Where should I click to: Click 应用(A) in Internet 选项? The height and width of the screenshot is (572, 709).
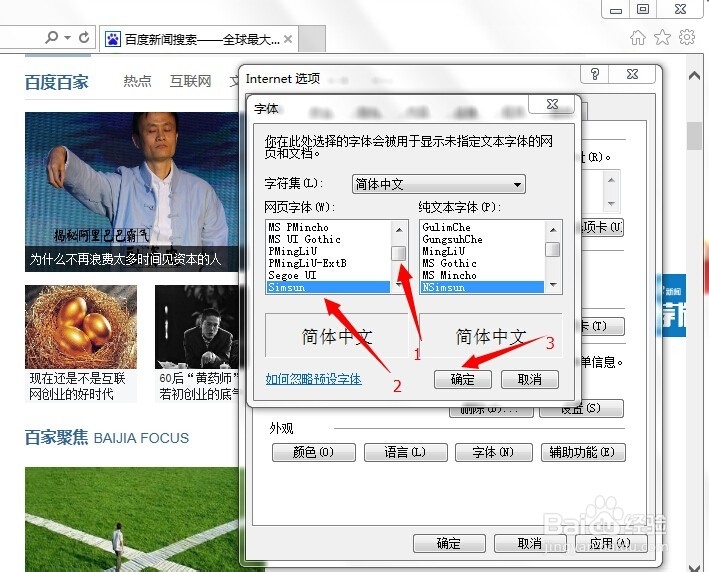click(610, 543)
